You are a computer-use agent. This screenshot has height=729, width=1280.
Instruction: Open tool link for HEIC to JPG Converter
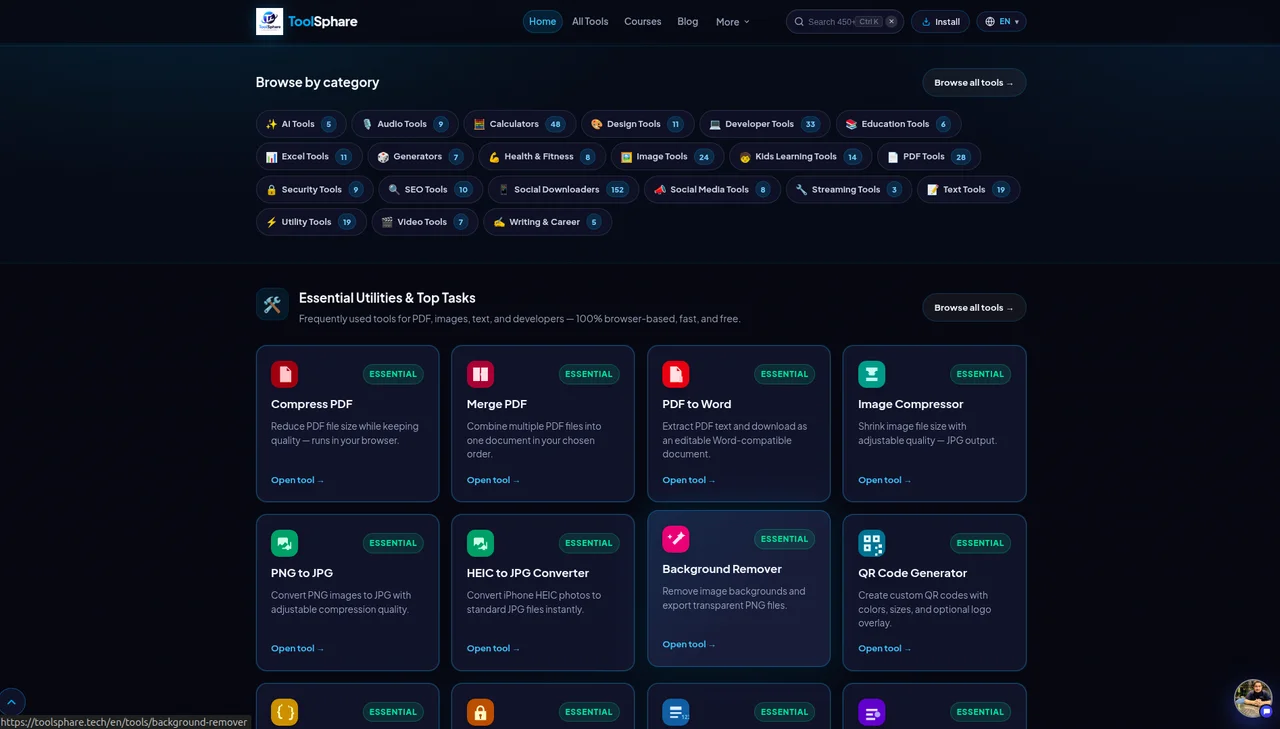[494, 648]
